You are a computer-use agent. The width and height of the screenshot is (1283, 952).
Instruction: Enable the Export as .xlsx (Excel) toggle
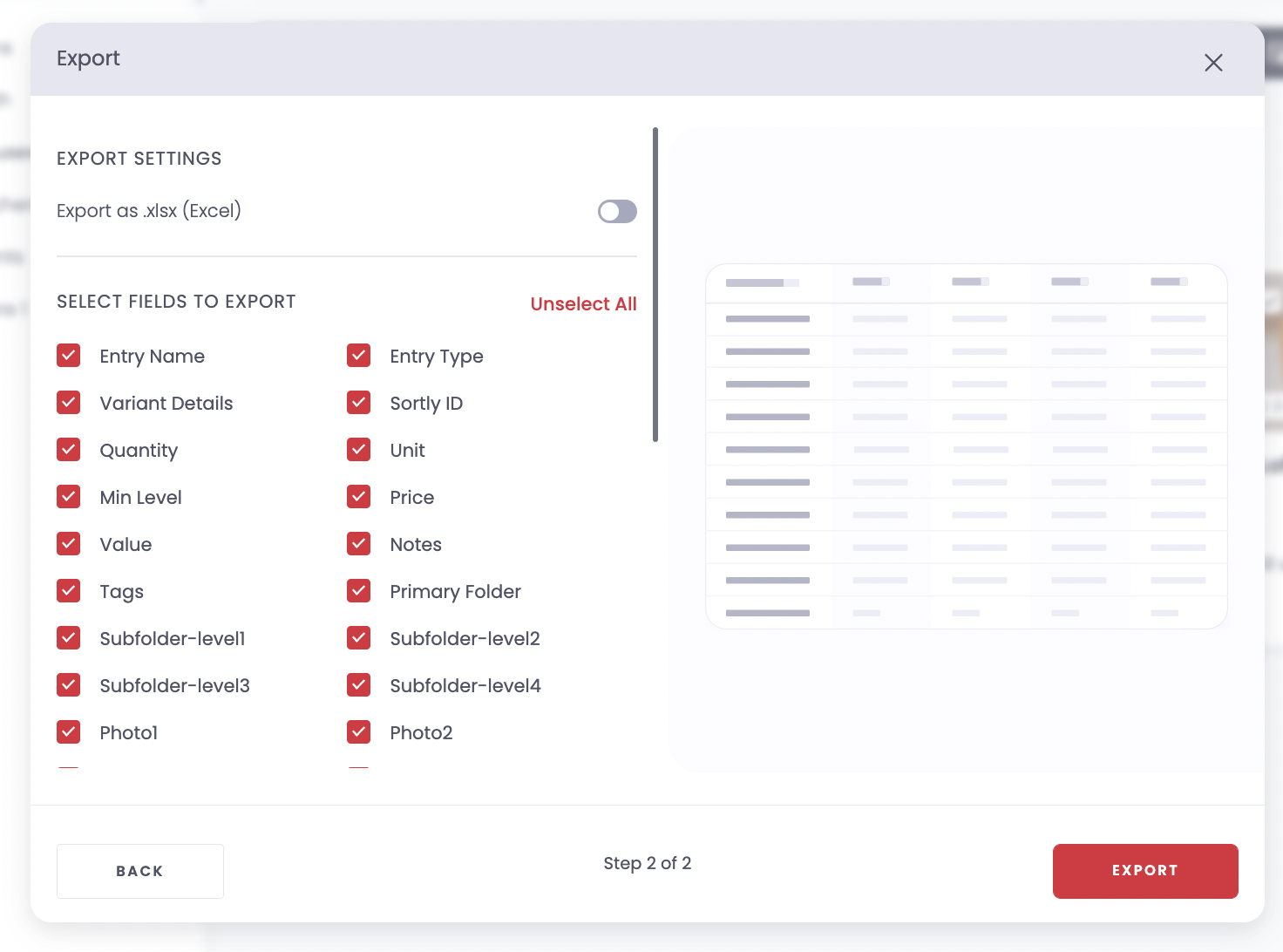[617, 211]
